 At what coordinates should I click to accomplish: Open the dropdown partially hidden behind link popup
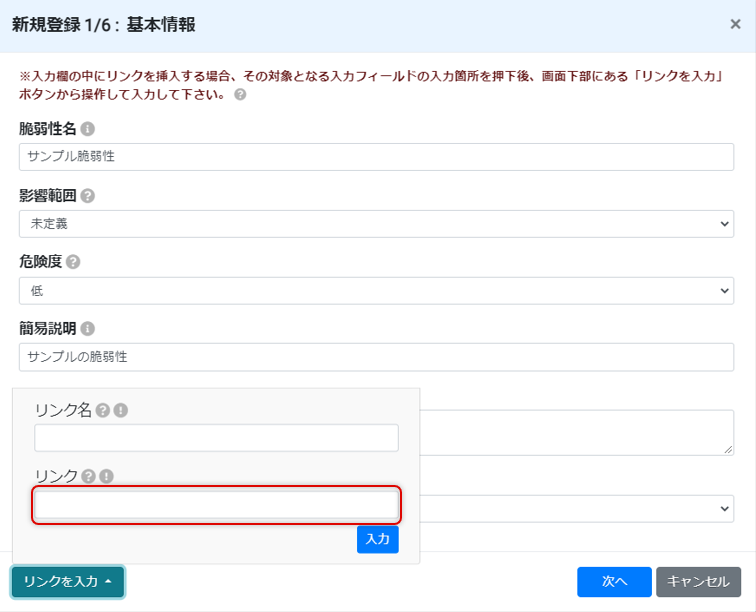pyautogui.click(x=577, y=508)
